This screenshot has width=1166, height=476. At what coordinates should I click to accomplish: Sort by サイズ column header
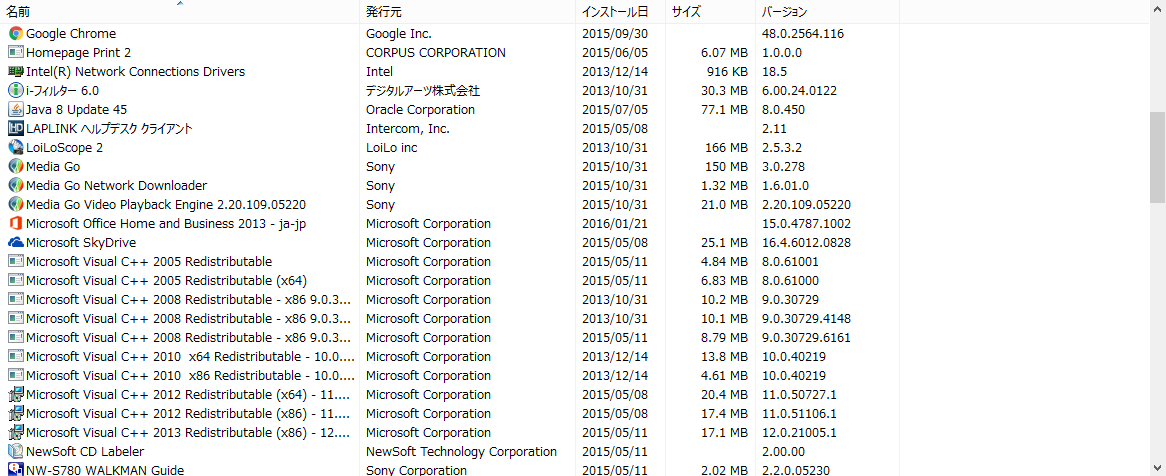(686, 12)
